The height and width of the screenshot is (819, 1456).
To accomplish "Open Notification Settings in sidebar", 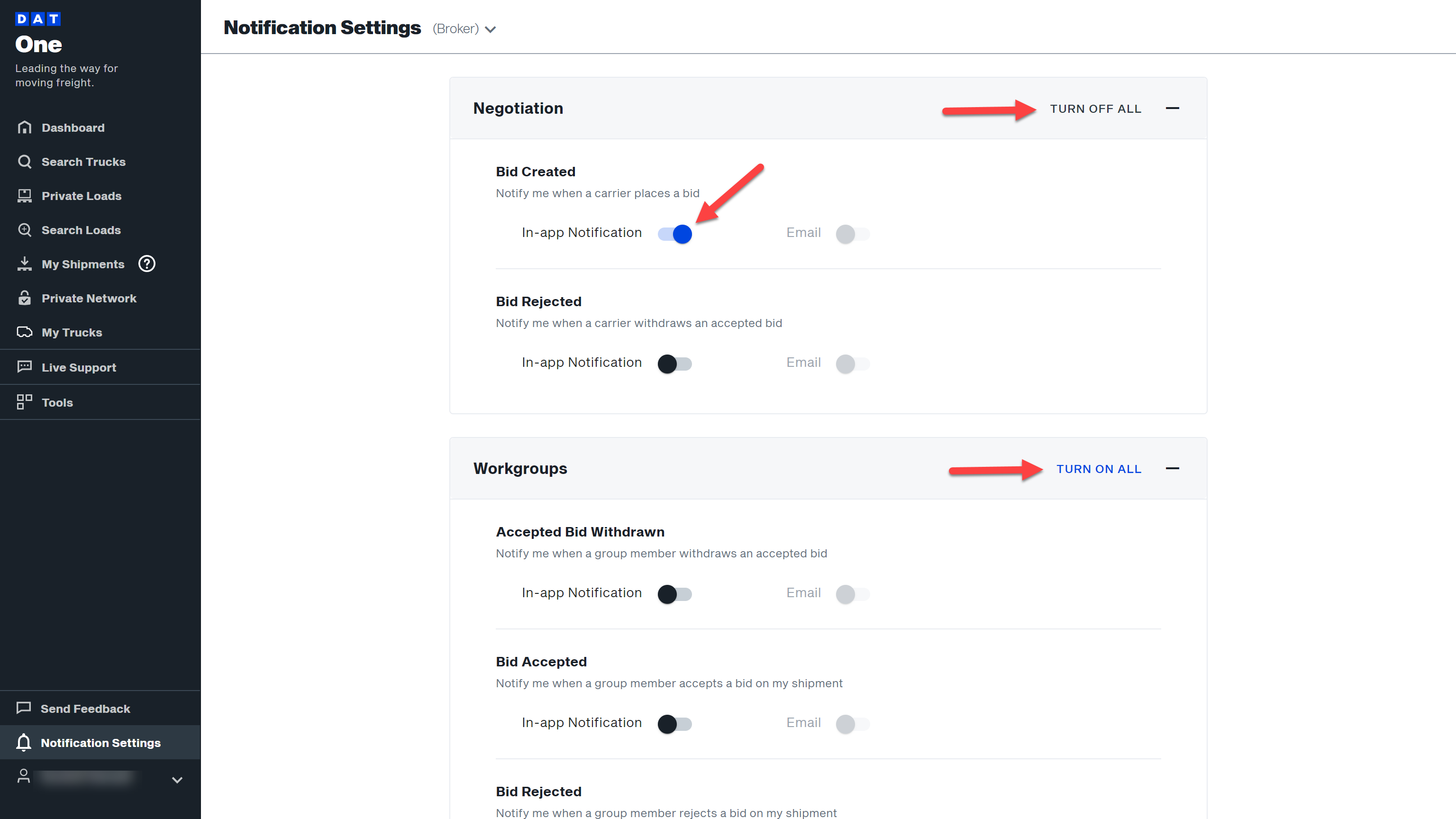I will tap(100, 743).
